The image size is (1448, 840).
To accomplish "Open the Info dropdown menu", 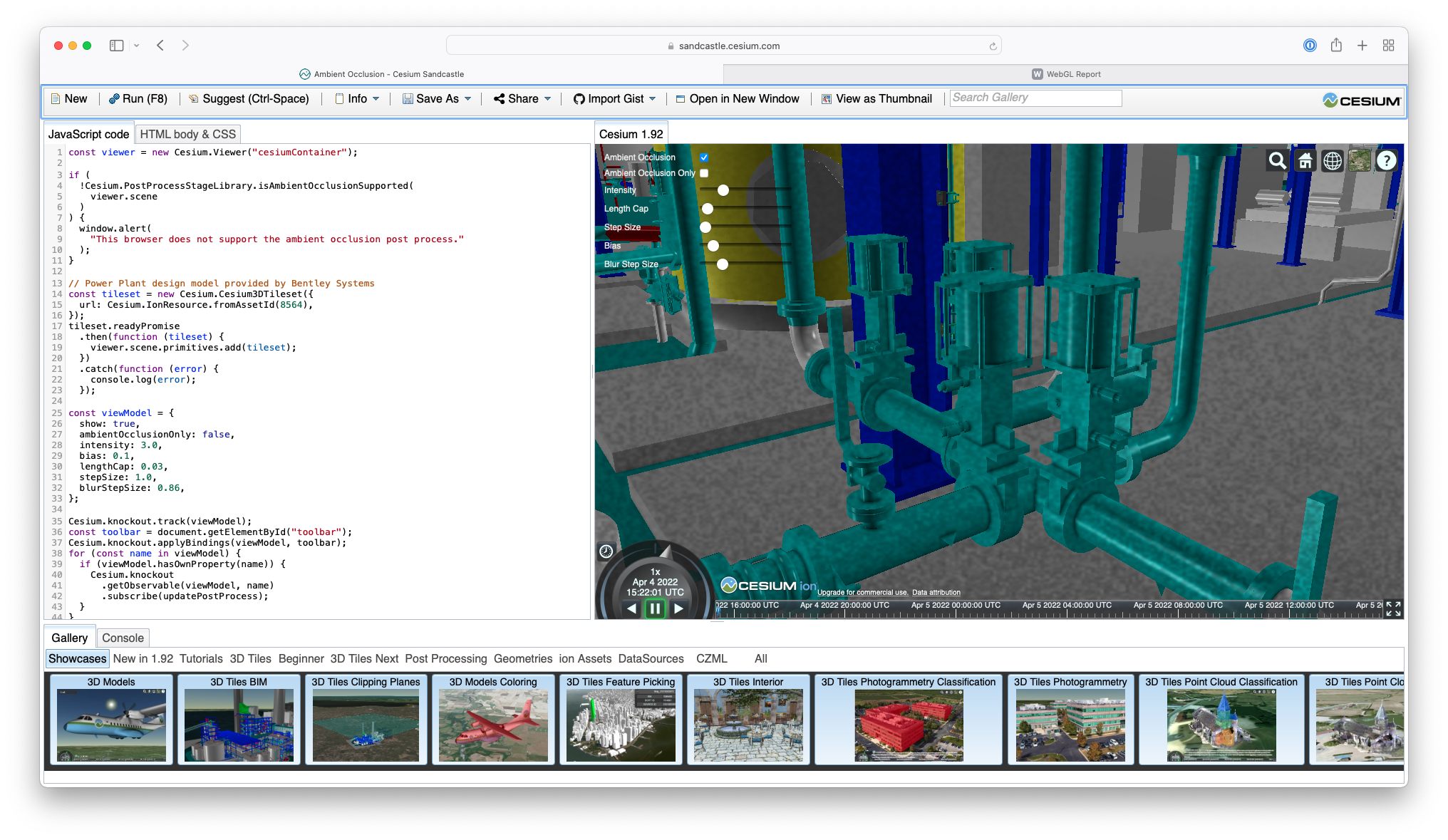I will (357, 99).
